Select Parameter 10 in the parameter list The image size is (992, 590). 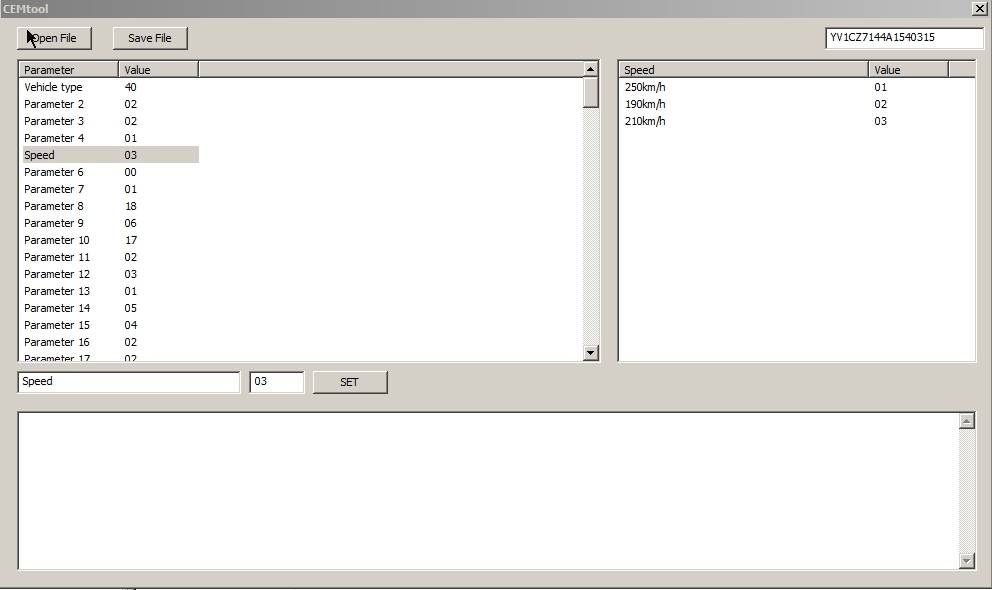pyautogui.click(x=57, y=240)
